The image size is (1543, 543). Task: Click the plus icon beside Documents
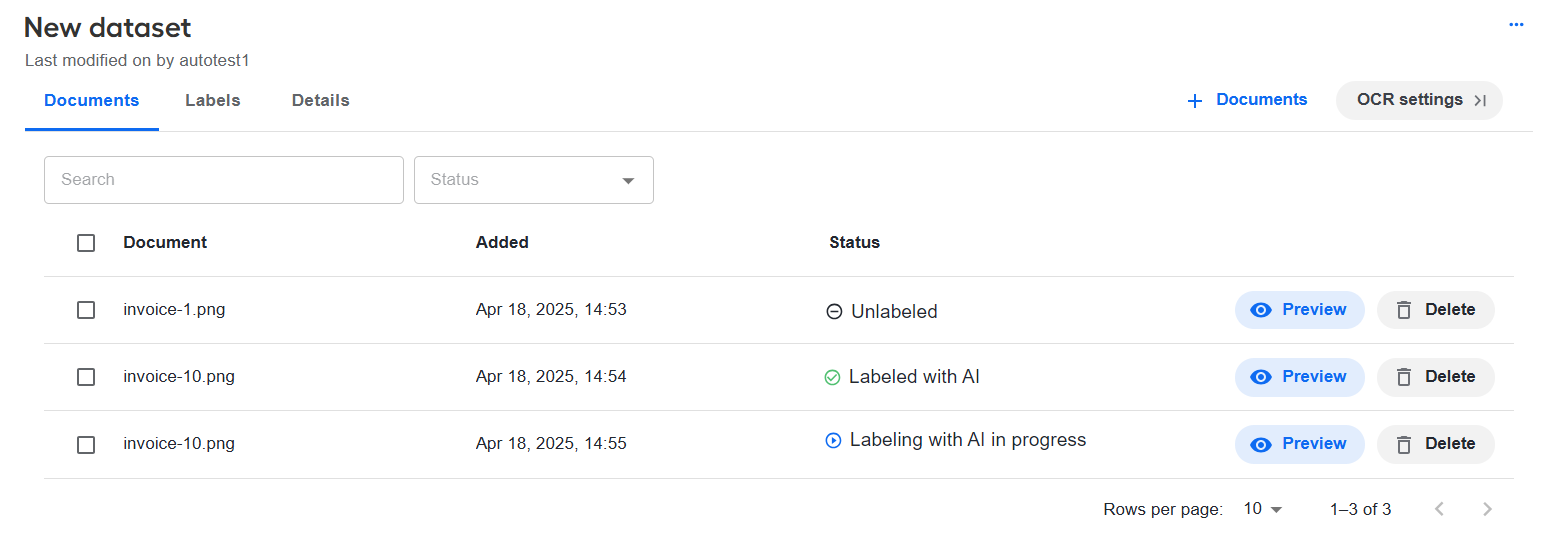(x=1194, y=101)
